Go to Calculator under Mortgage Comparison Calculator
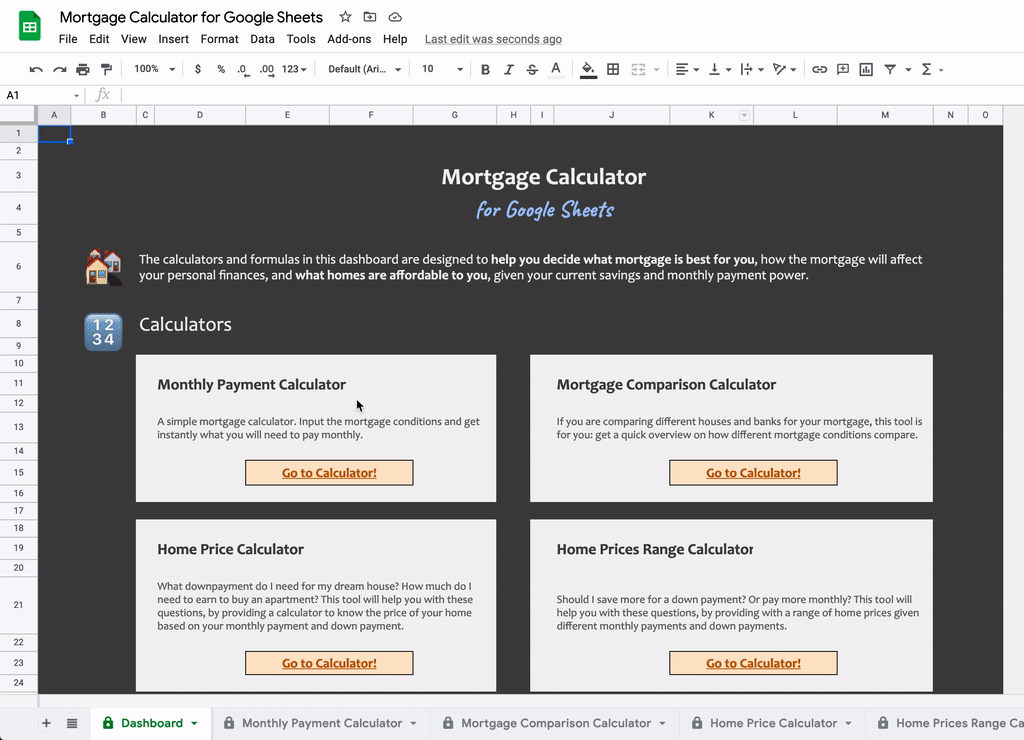The height and width of the screenshot is (740, 1024). (x=753, y=473)
